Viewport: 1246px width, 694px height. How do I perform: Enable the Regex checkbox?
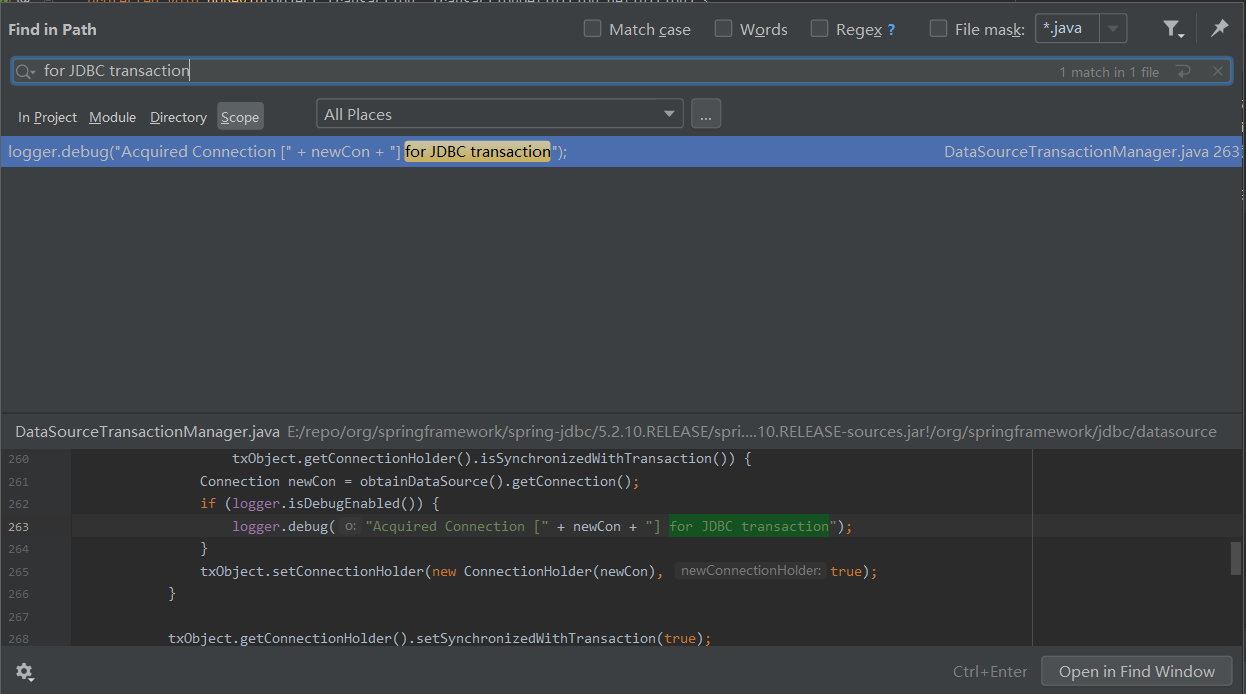click(820, 28)
